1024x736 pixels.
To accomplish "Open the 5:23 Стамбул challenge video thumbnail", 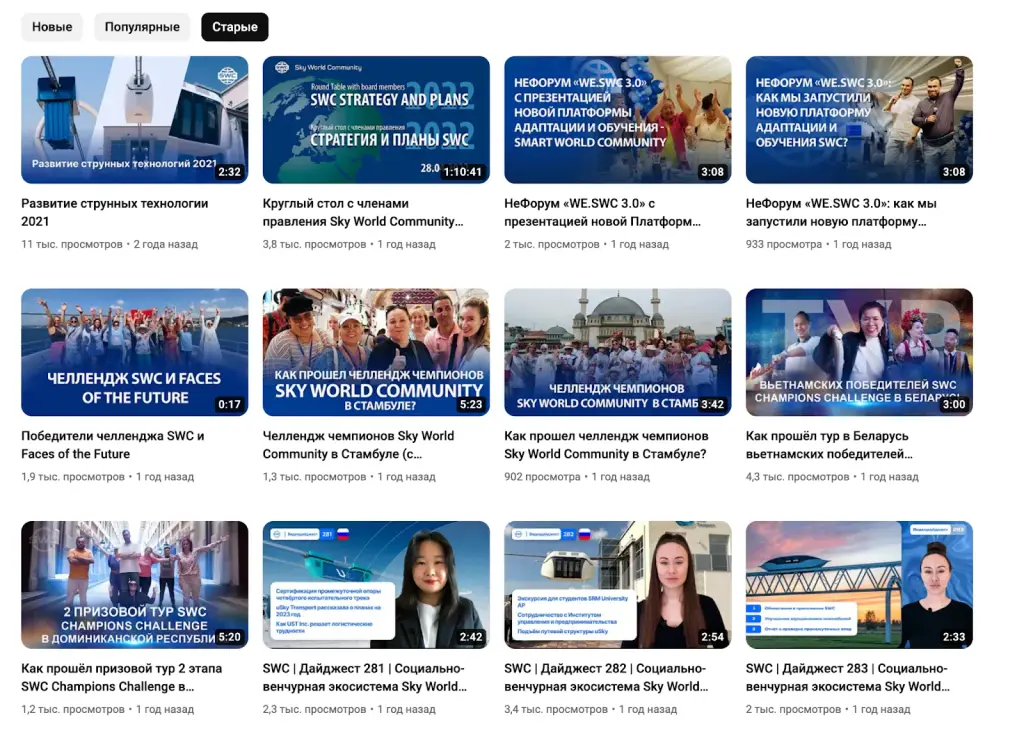I will (x=376, y=352).
